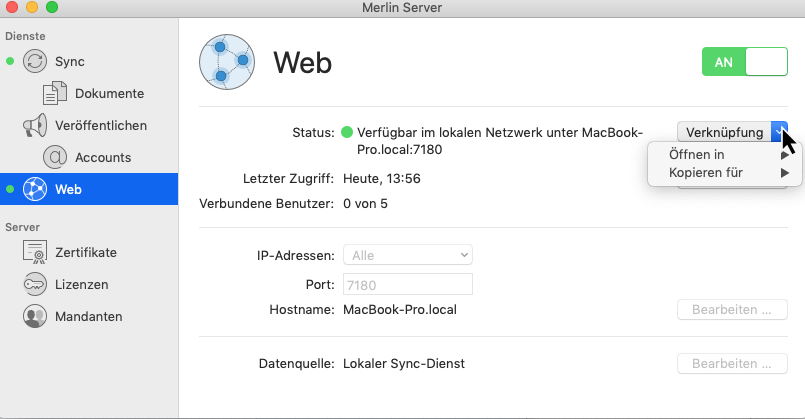Click the Sync circular arrows icon
Screen dimensions: 805x419
(x=35, y=61)
